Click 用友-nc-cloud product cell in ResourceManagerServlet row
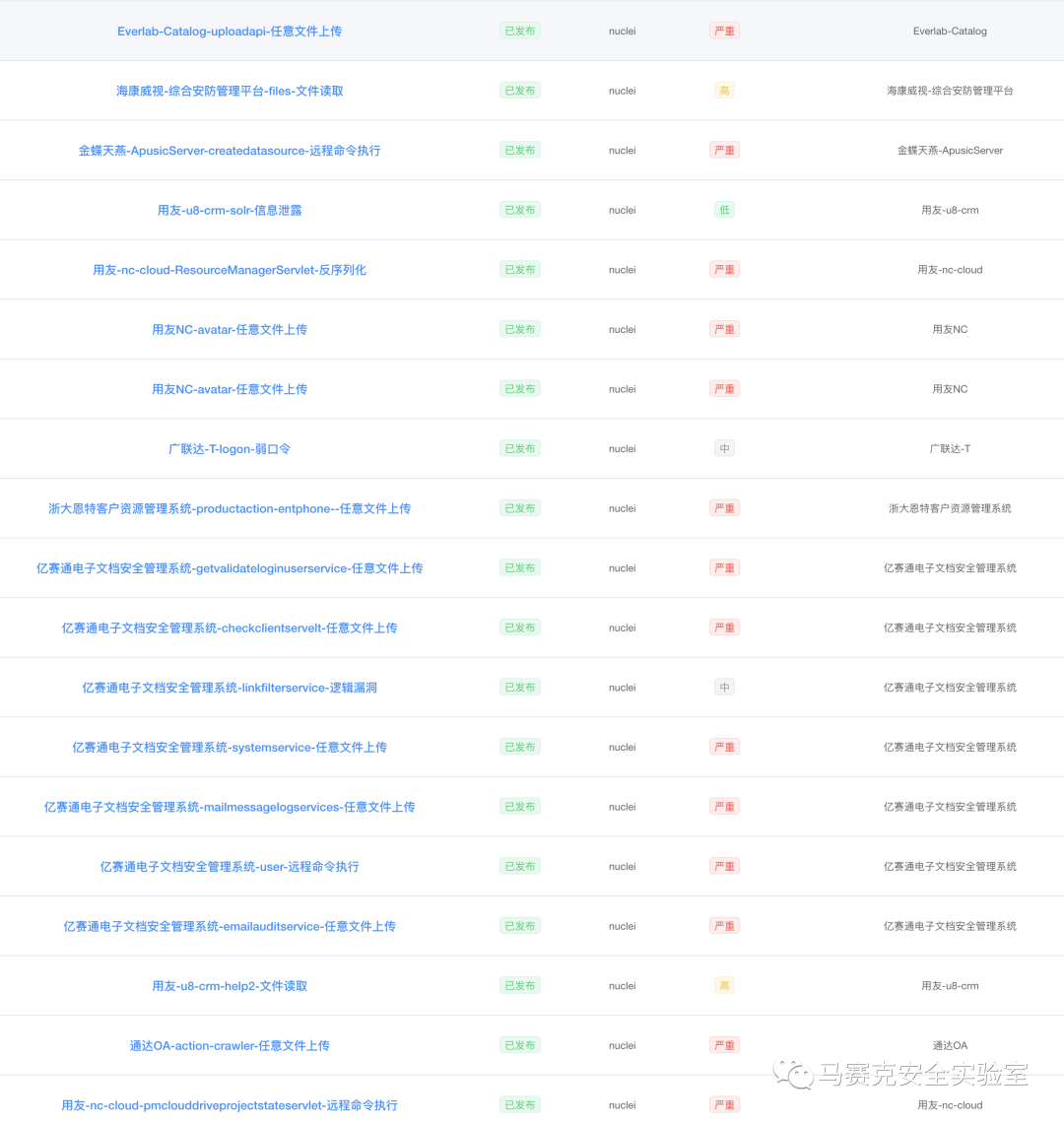Image resolution: width=1064 pixels, height=1121 pixels. point(950,270)
